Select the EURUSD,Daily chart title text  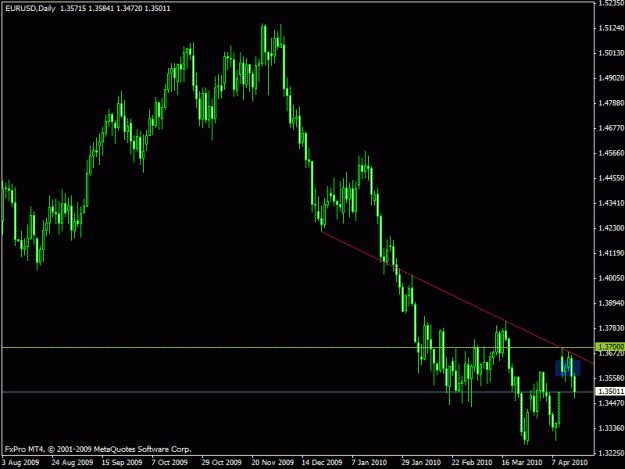[x=30, y=8]
